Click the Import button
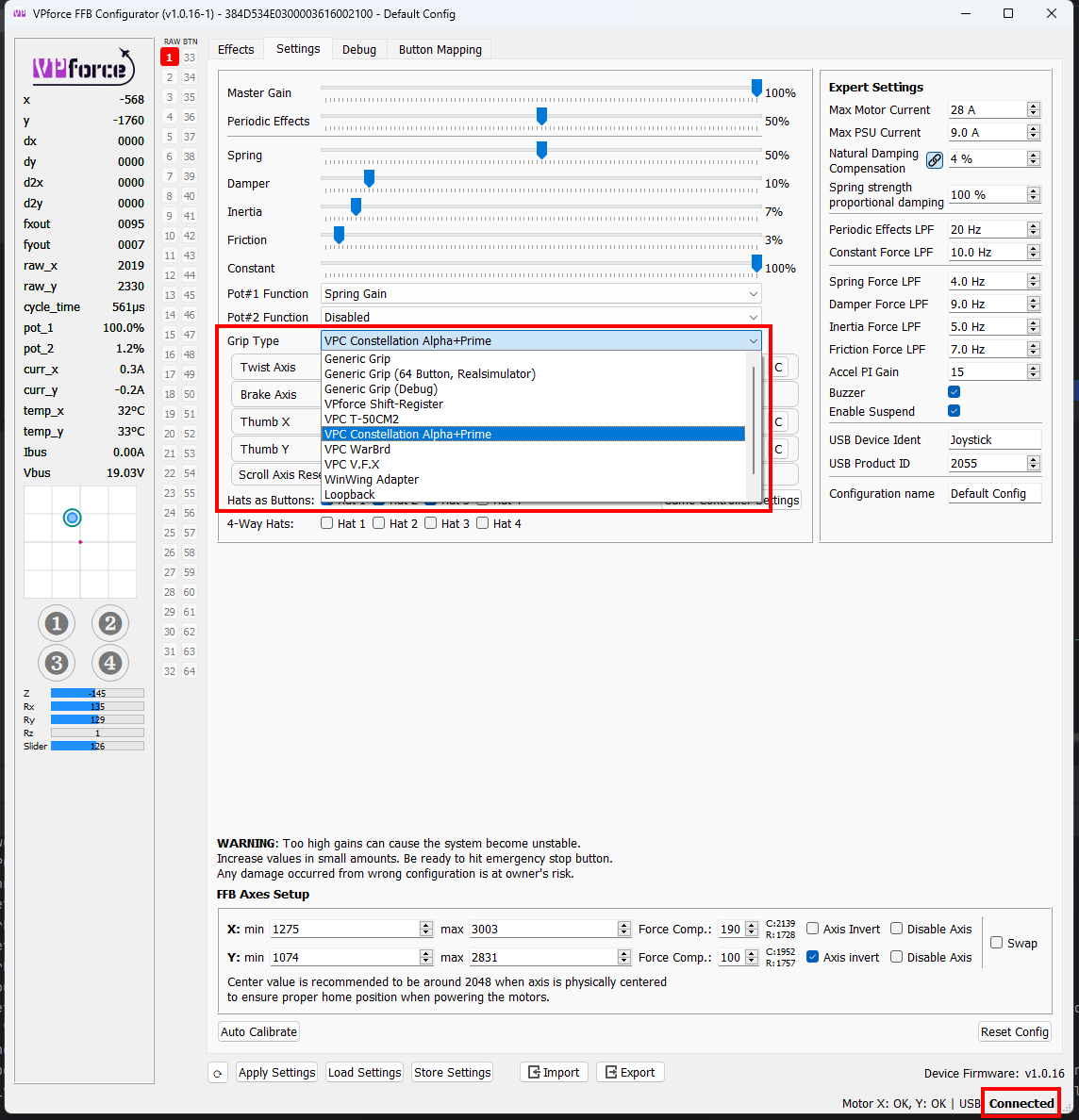The height and width of the screenshot is (1120, 1079). (554, 1072)
